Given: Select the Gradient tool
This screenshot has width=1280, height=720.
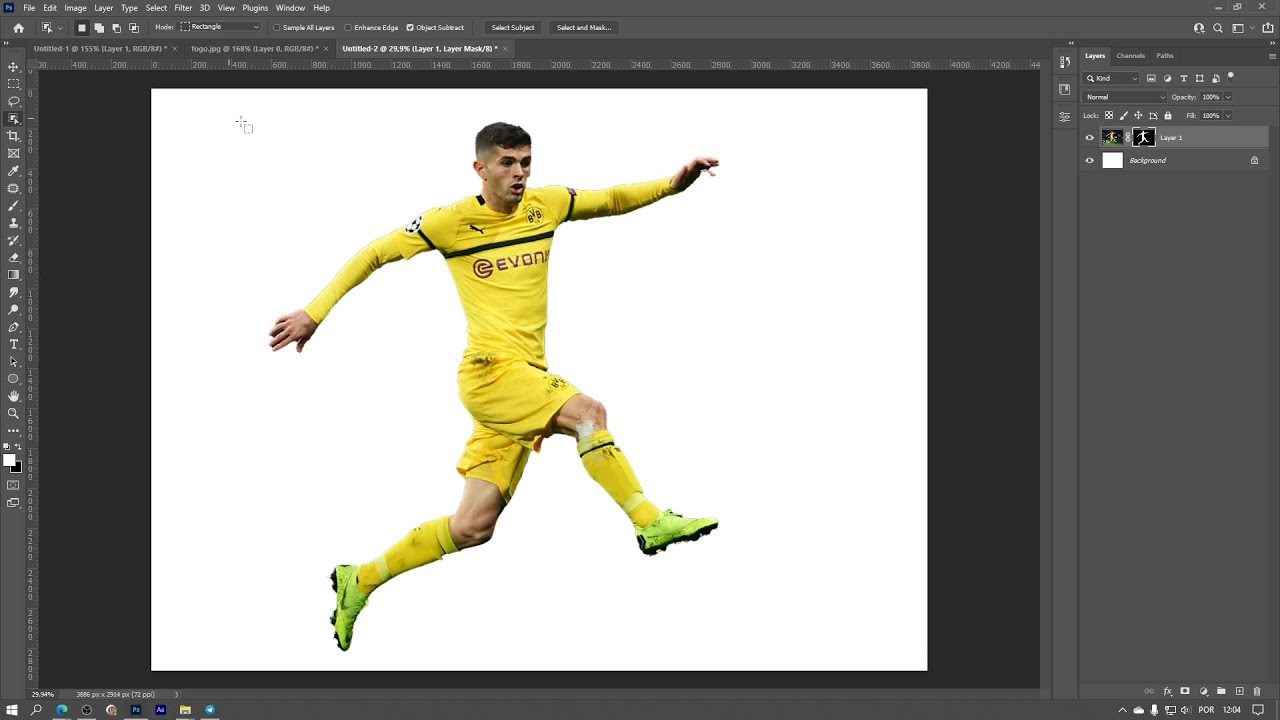Looking at the screenshot, I should click(x=13, y=275).
